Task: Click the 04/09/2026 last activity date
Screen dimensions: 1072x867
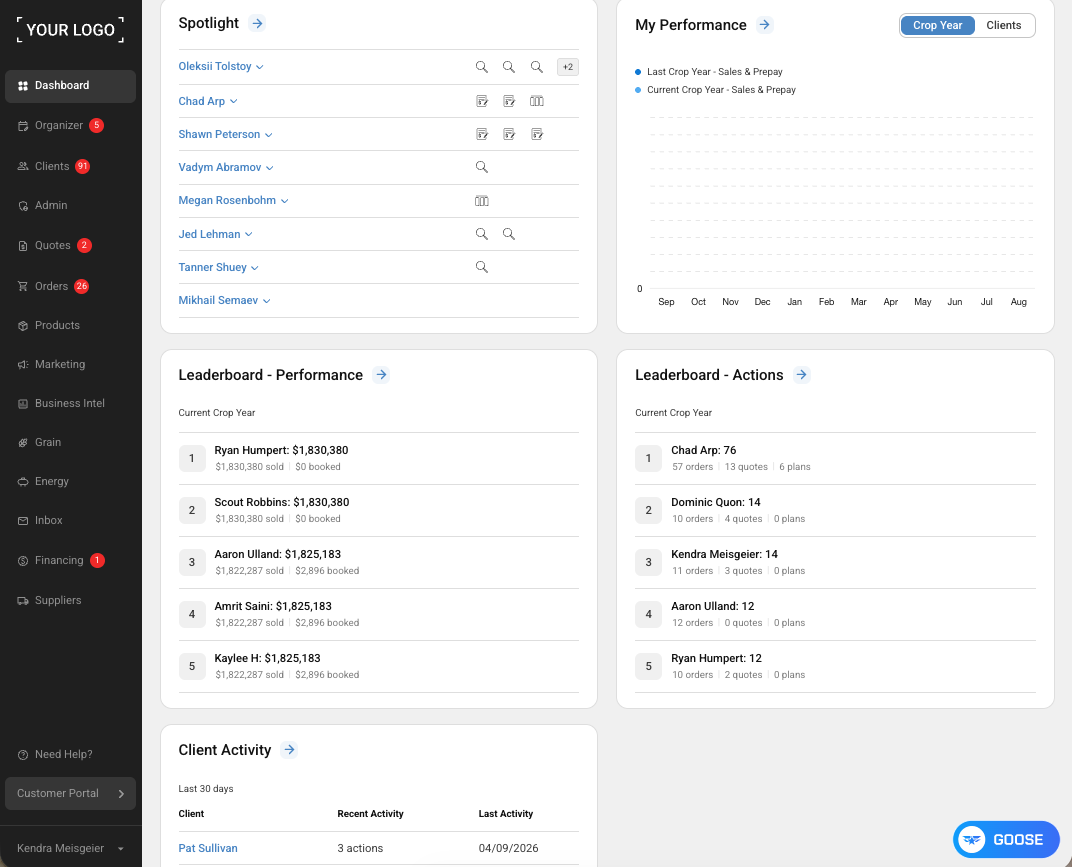Action: click(508, 848)
